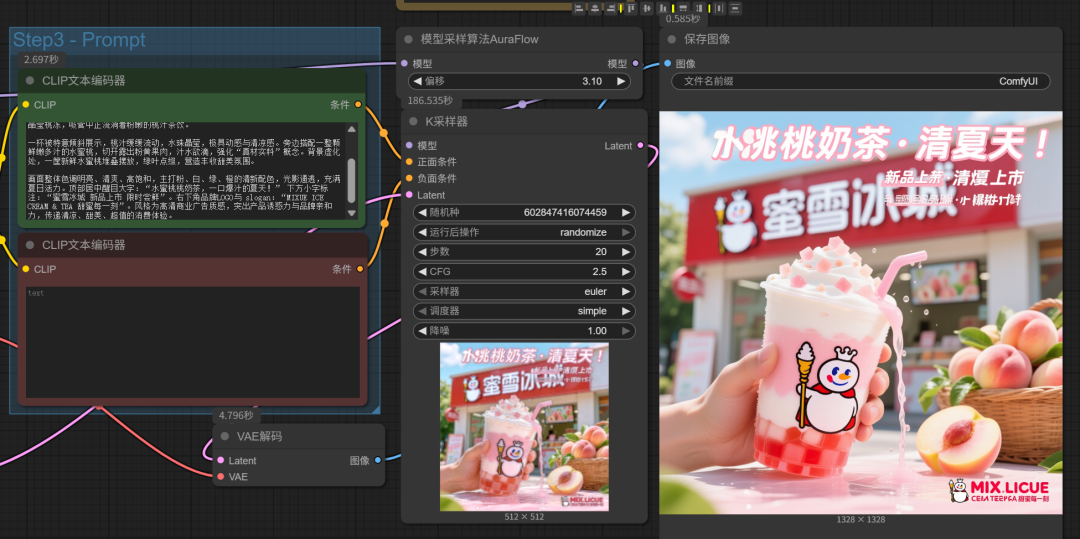Make selected nodes equal width
The height and width of the screenshot is (539, 1080).
pos(683,8)
